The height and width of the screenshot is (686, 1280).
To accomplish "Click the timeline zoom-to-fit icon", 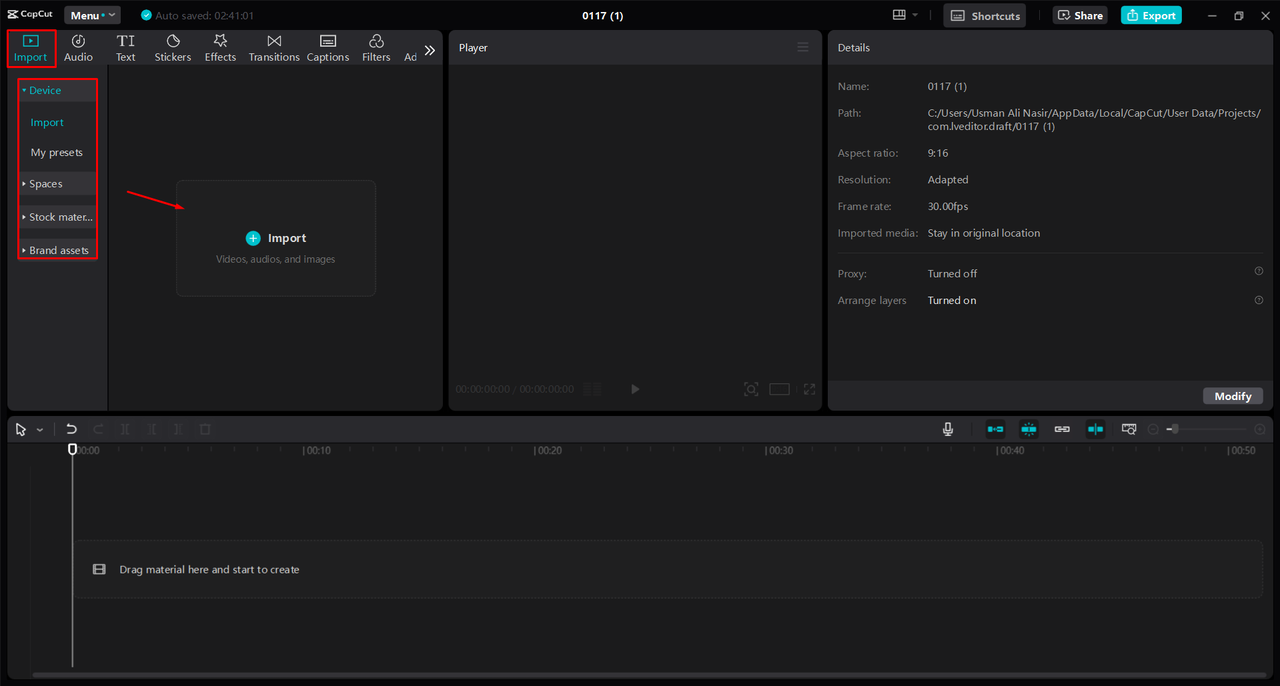I will coord(1129,429).
